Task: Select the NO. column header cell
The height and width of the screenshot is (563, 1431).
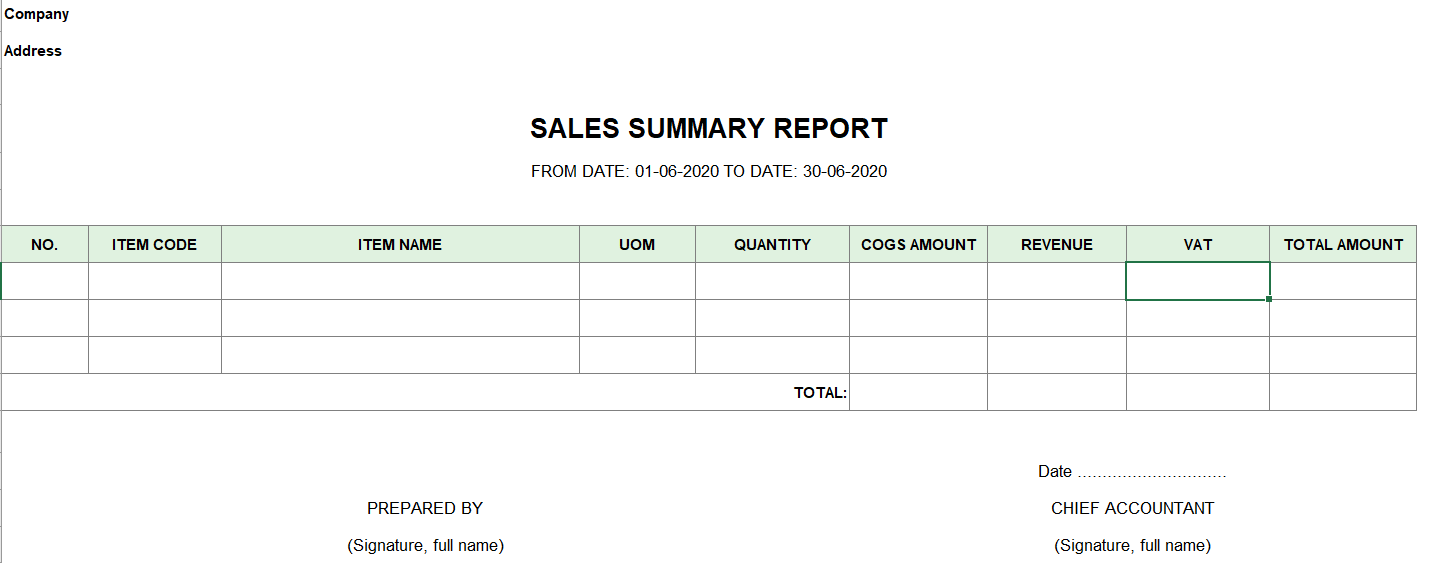Action: 45,244
